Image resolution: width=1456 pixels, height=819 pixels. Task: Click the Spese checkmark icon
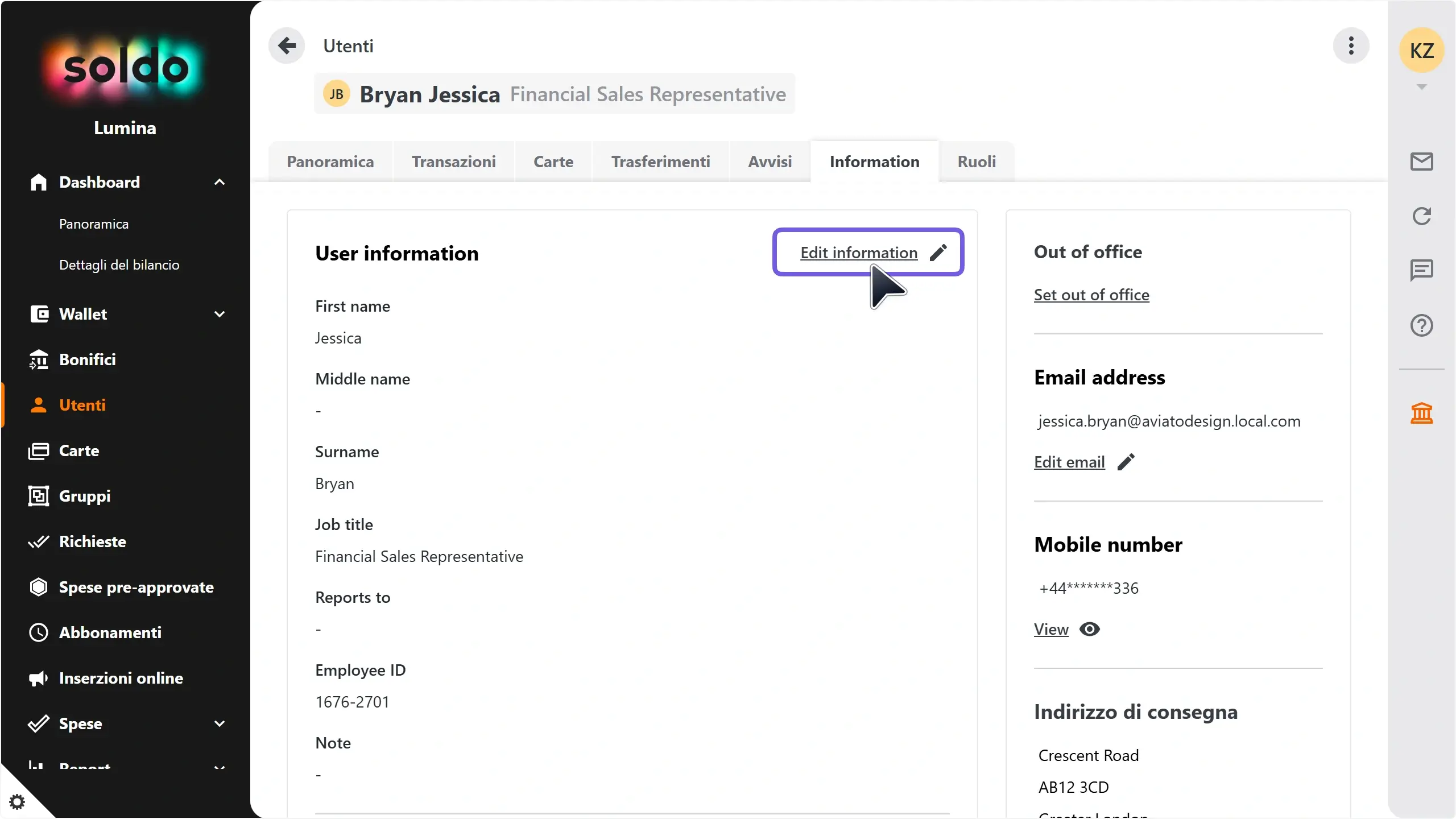point(38,723)
